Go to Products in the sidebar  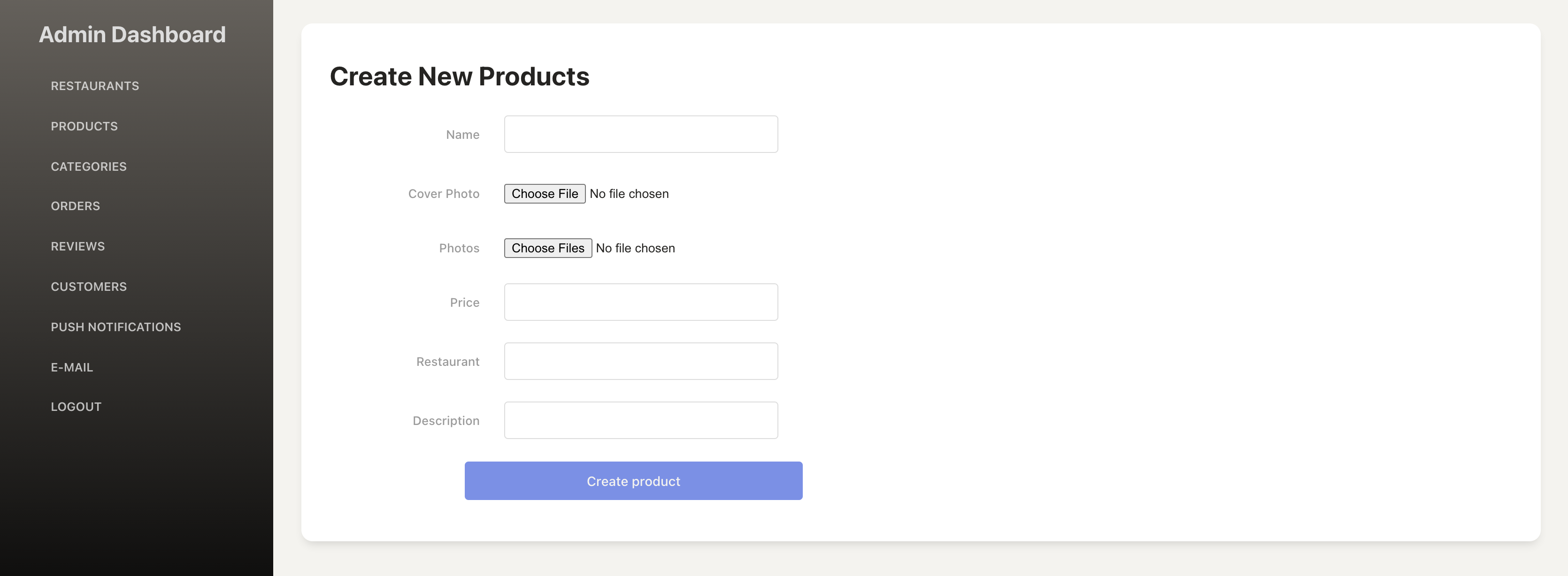[x=84, y=126]
